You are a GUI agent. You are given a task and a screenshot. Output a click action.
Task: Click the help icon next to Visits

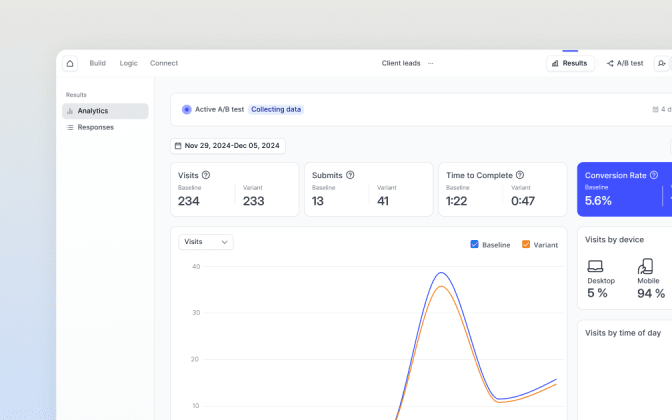[x=206, y=175]
